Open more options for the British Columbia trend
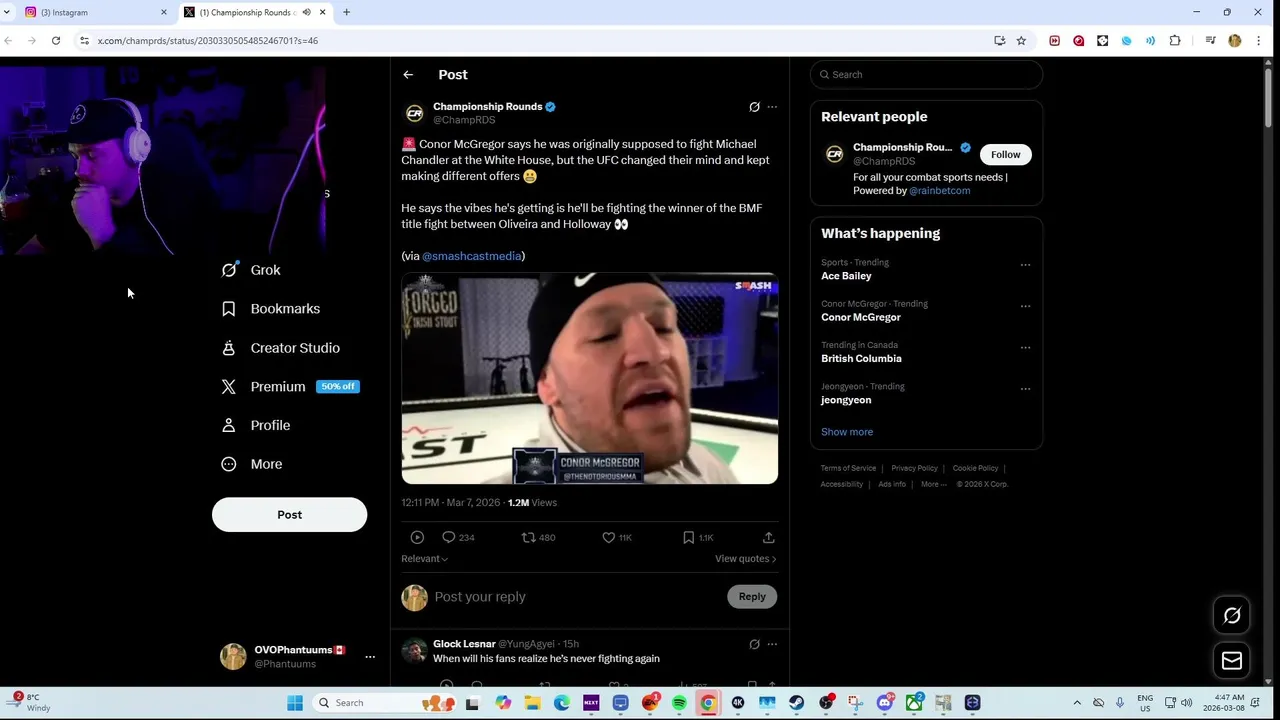The image size is (1280, 720). (1025, 347)
